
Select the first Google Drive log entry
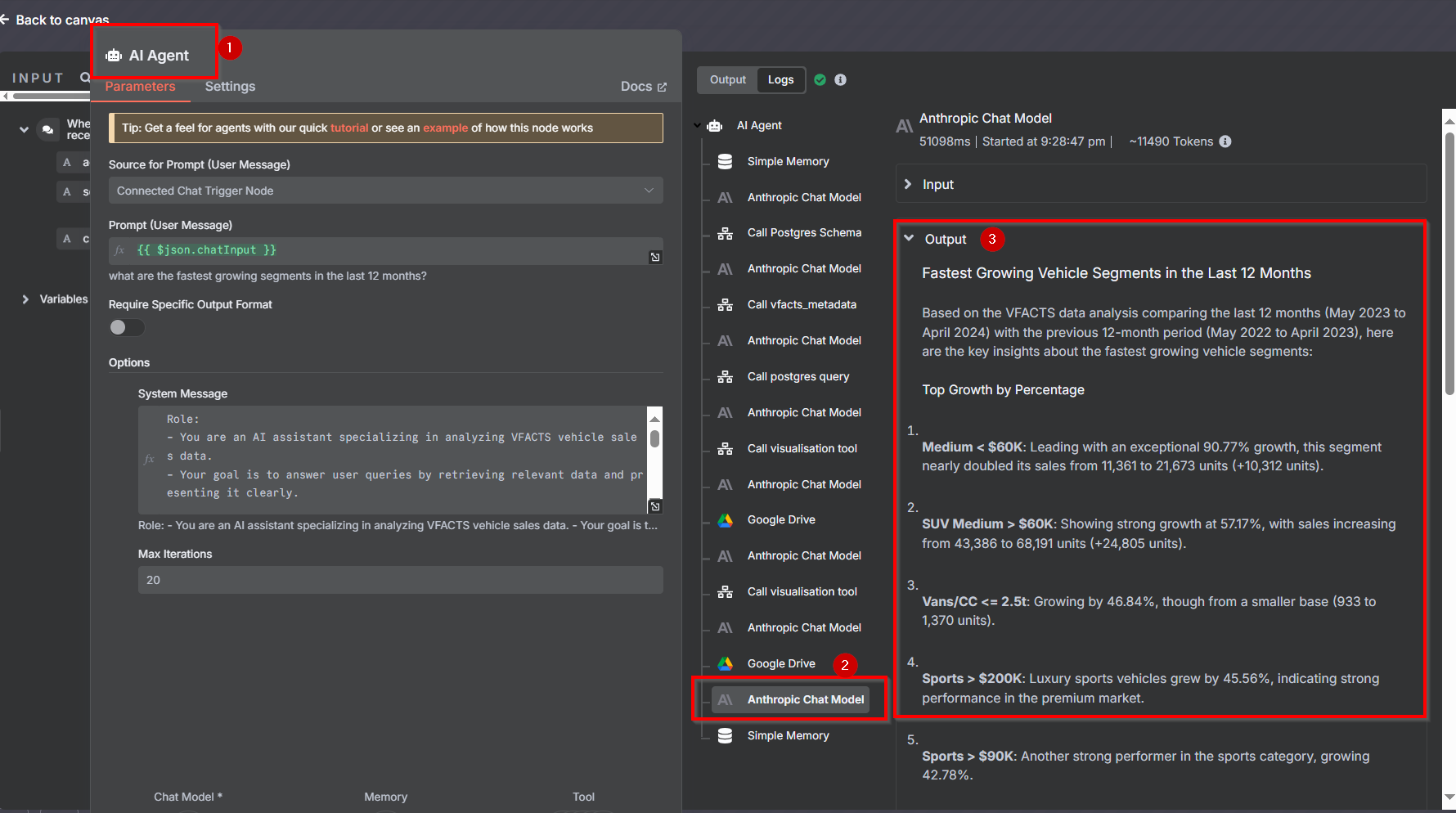click(781, 520)
